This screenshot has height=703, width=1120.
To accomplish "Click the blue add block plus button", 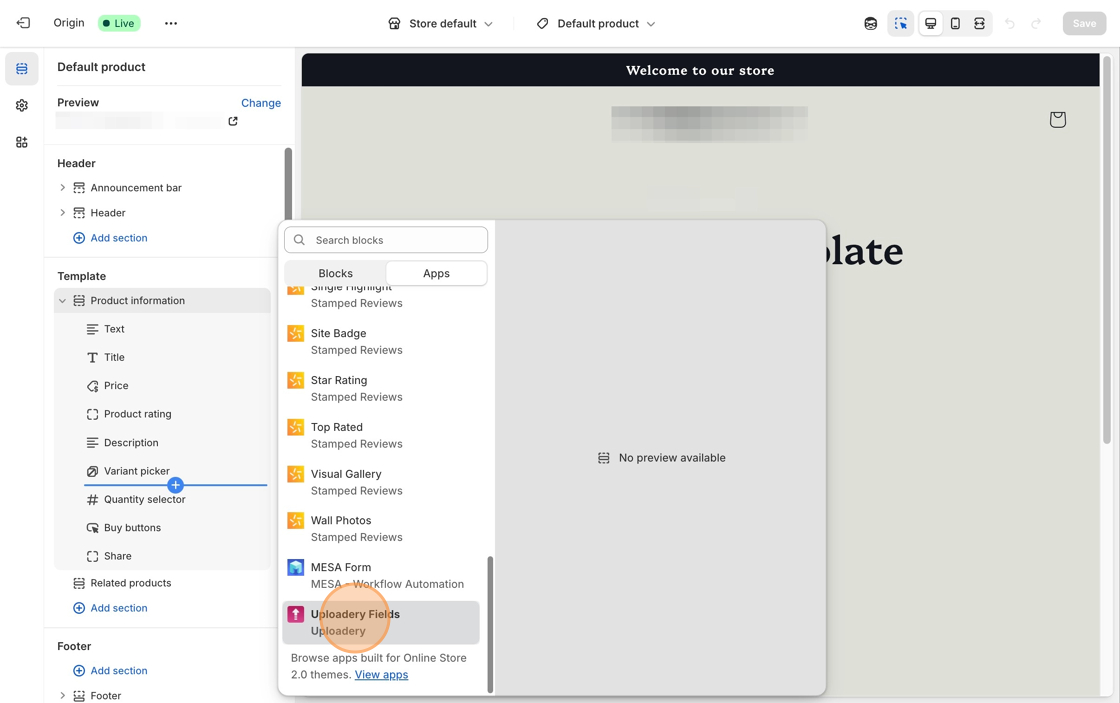I will pyautogui.click(x=175, y=485).
